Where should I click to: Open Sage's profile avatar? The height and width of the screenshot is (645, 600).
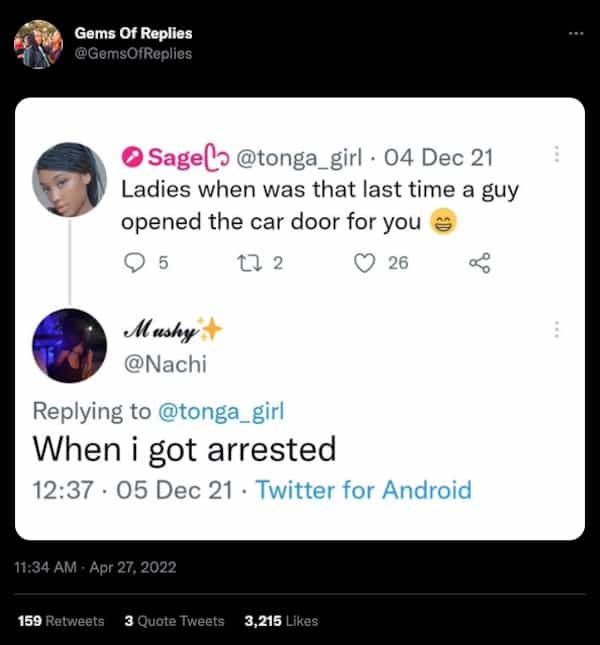pyautogui.click(x=70, y=179)
